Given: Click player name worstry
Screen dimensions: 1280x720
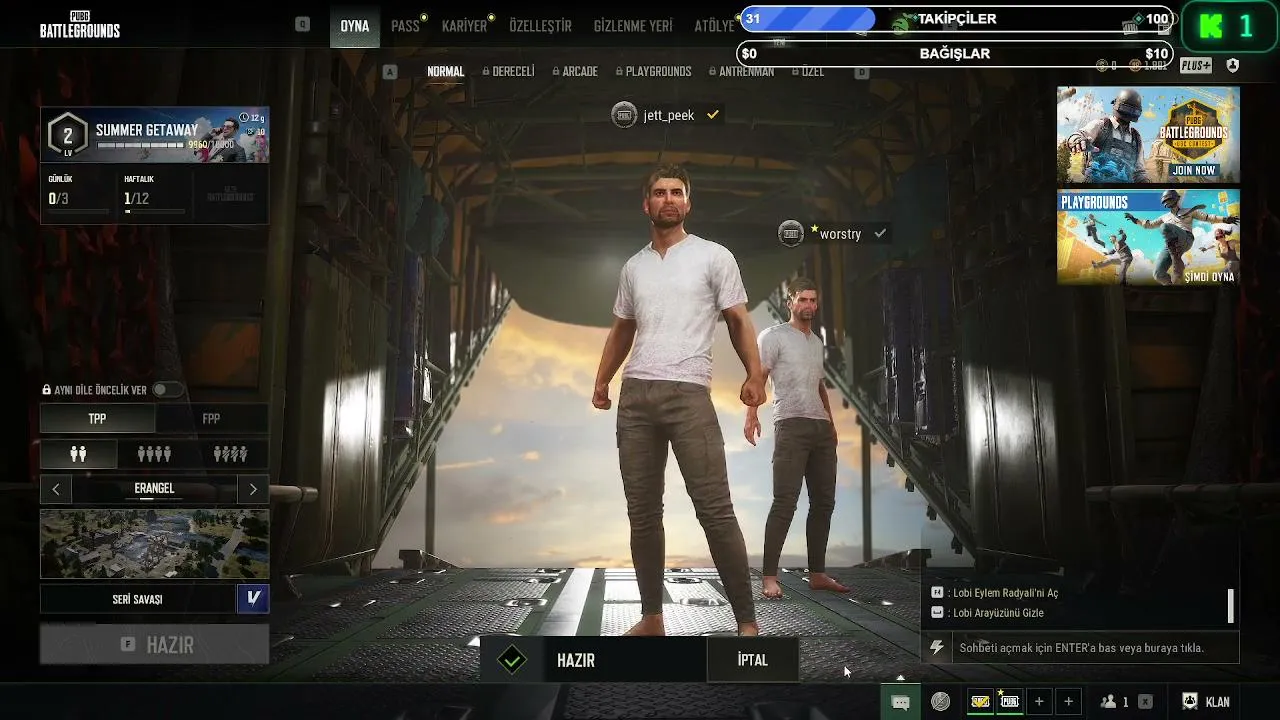Looking at the screenshot, I should (x=840, y=234).
